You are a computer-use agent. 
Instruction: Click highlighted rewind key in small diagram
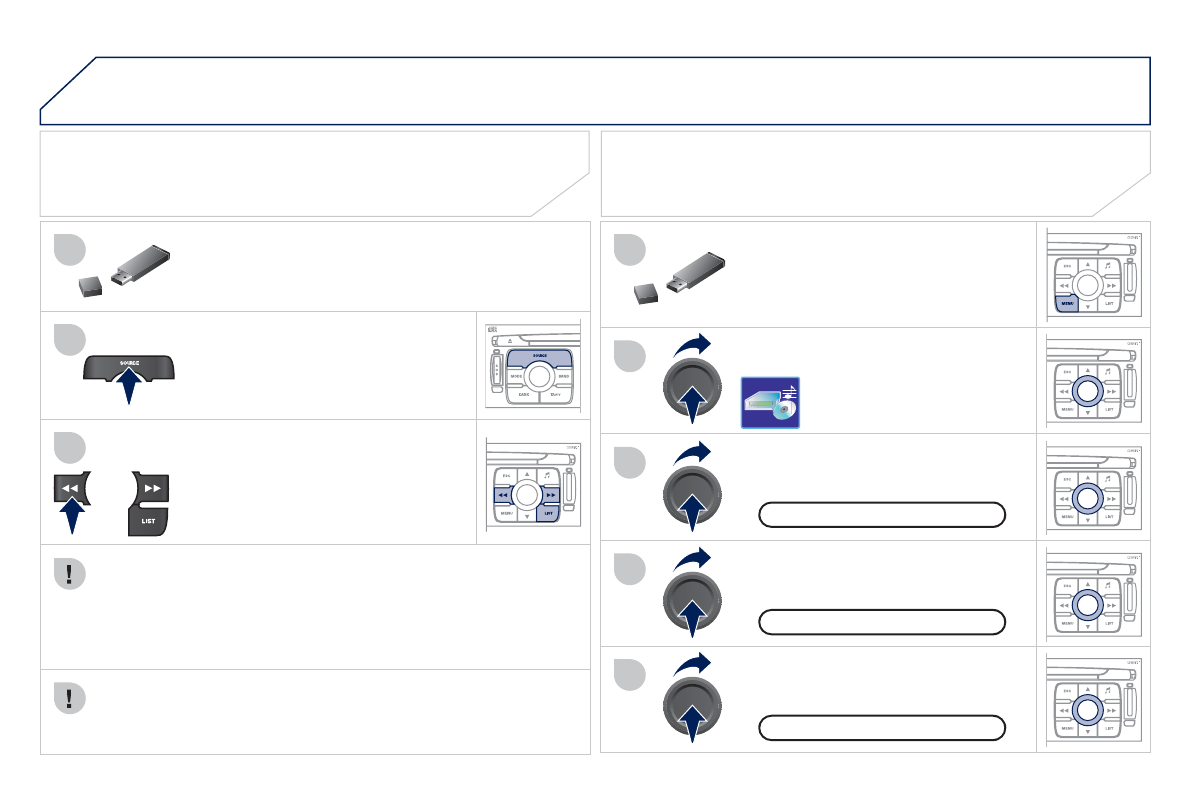pyautogui.click(x=503, y=494)
